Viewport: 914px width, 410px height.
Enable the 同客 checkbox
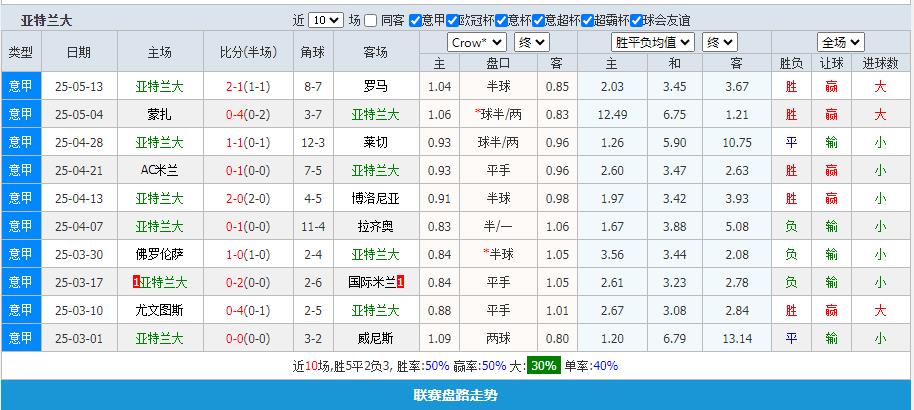coord(371,20)
